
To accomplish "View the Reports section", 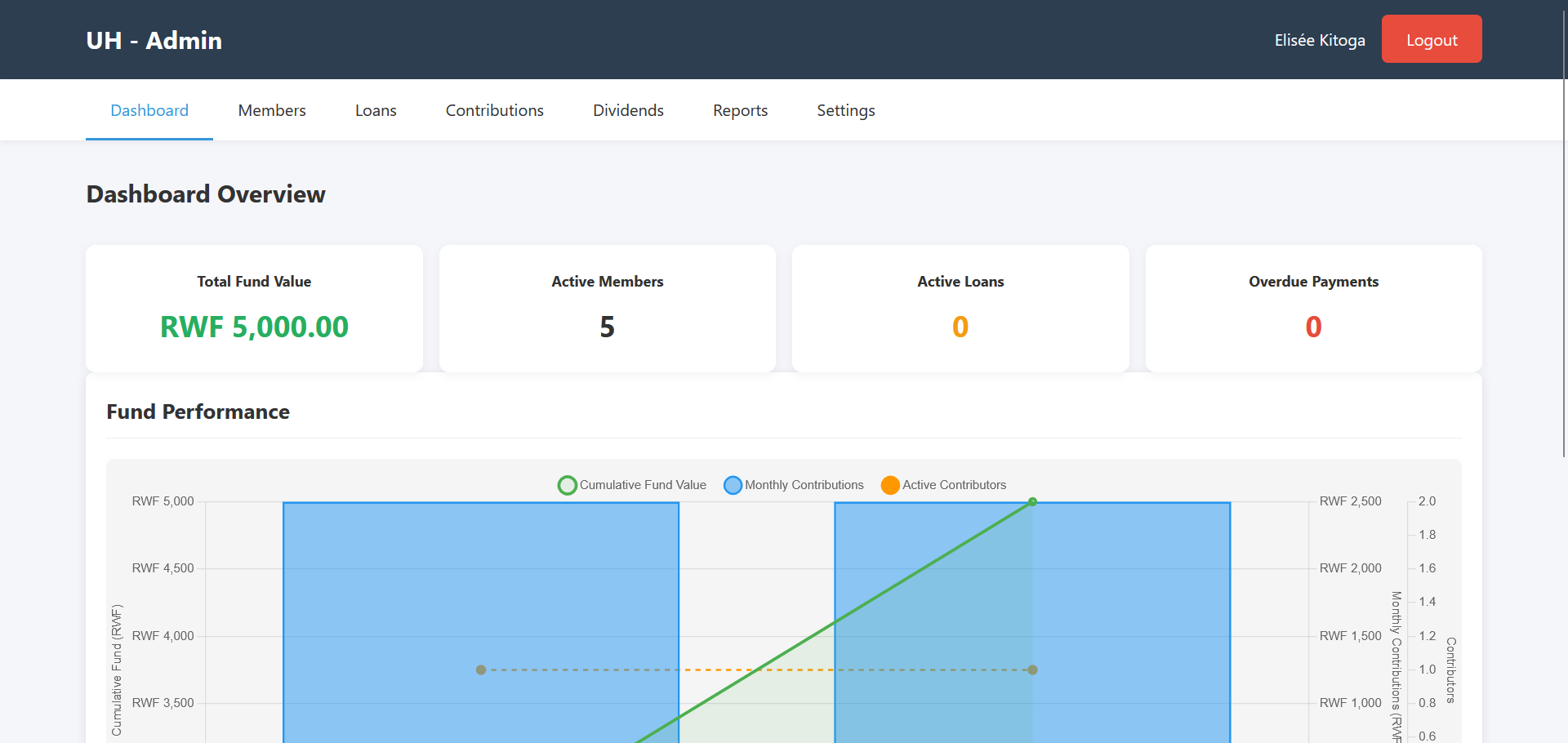I will click(740, 110).
